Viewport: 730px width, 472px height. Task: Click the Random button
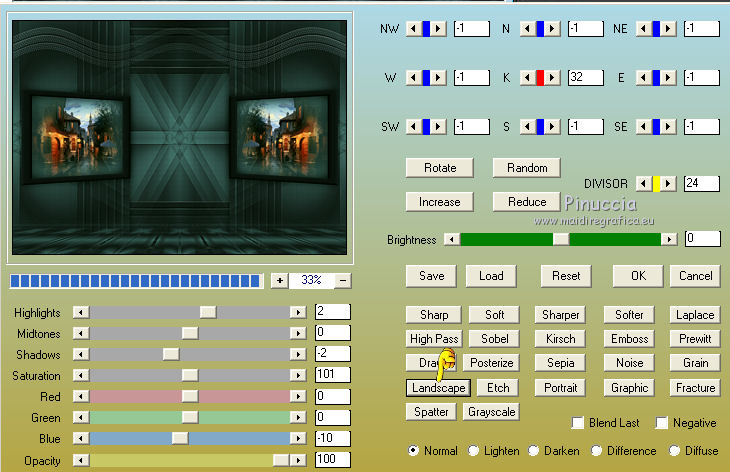coord(527,168)
